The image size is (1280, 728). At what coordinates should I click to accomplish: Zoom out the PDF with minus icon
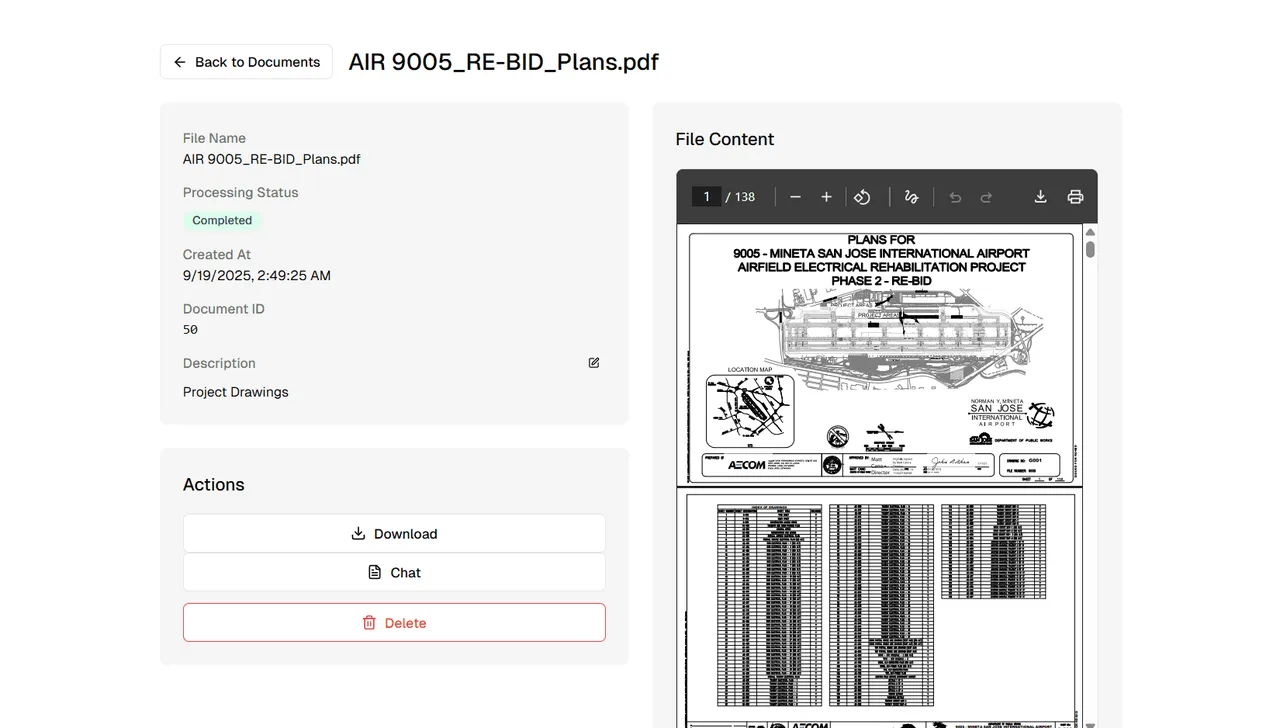coord(795,197)
